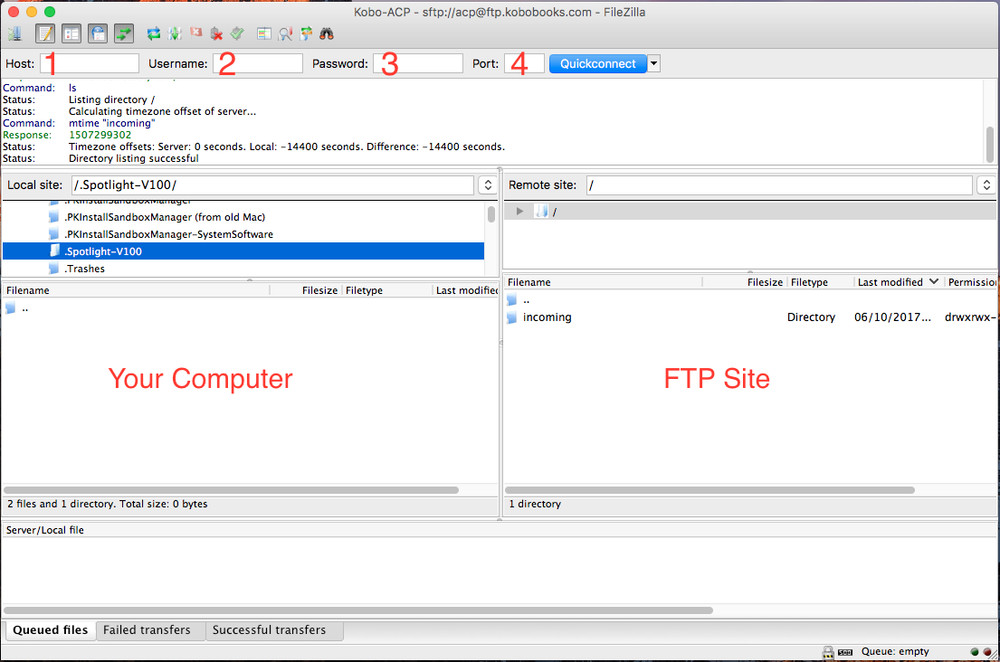Open the incoming folder on the FTP site

click(546, 317)
